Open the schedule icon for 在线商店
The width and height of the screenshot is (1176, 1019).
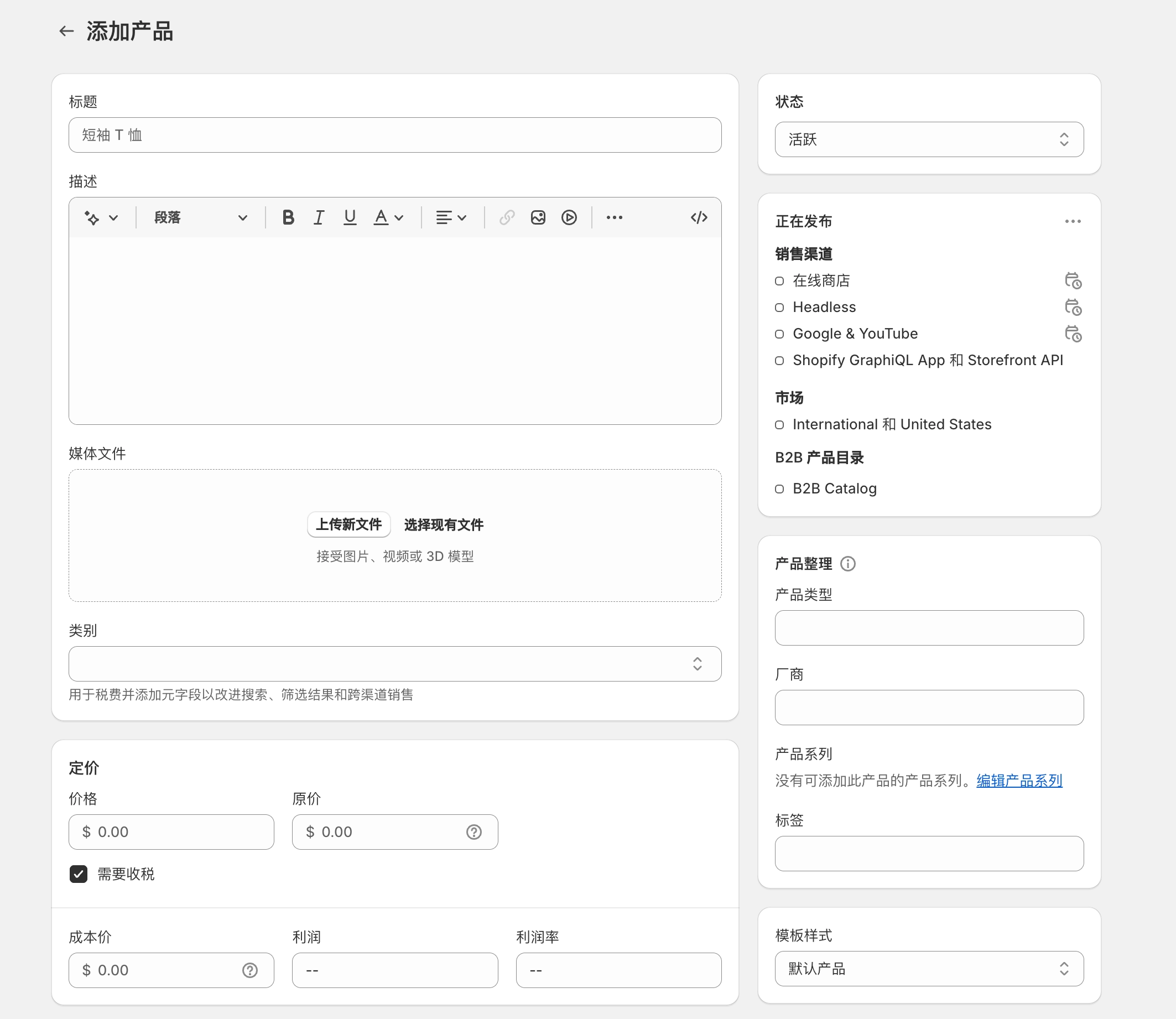coord(1073,281)
